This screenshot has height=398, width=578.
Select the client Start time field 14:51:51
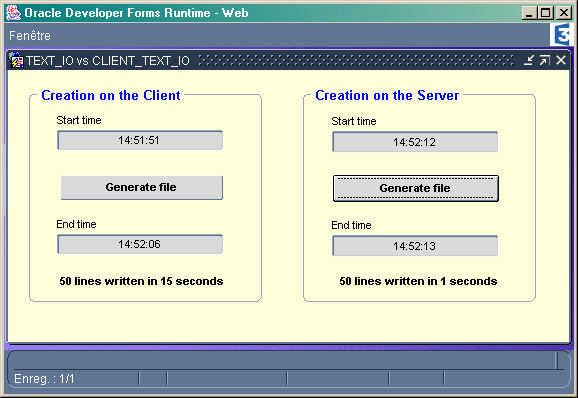140,140
